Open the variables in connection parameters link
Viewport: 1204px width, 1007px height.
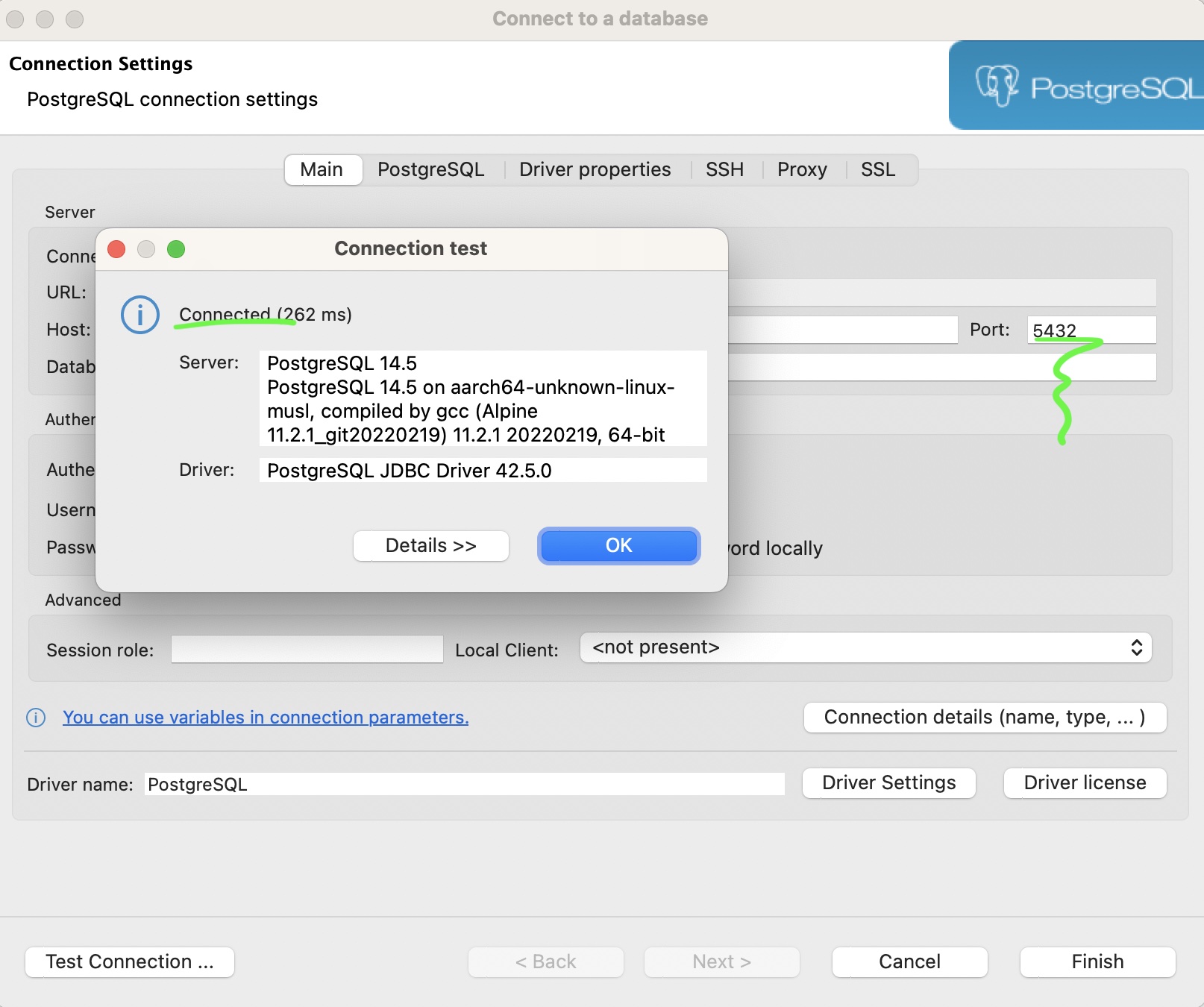(x=266, y=718)
